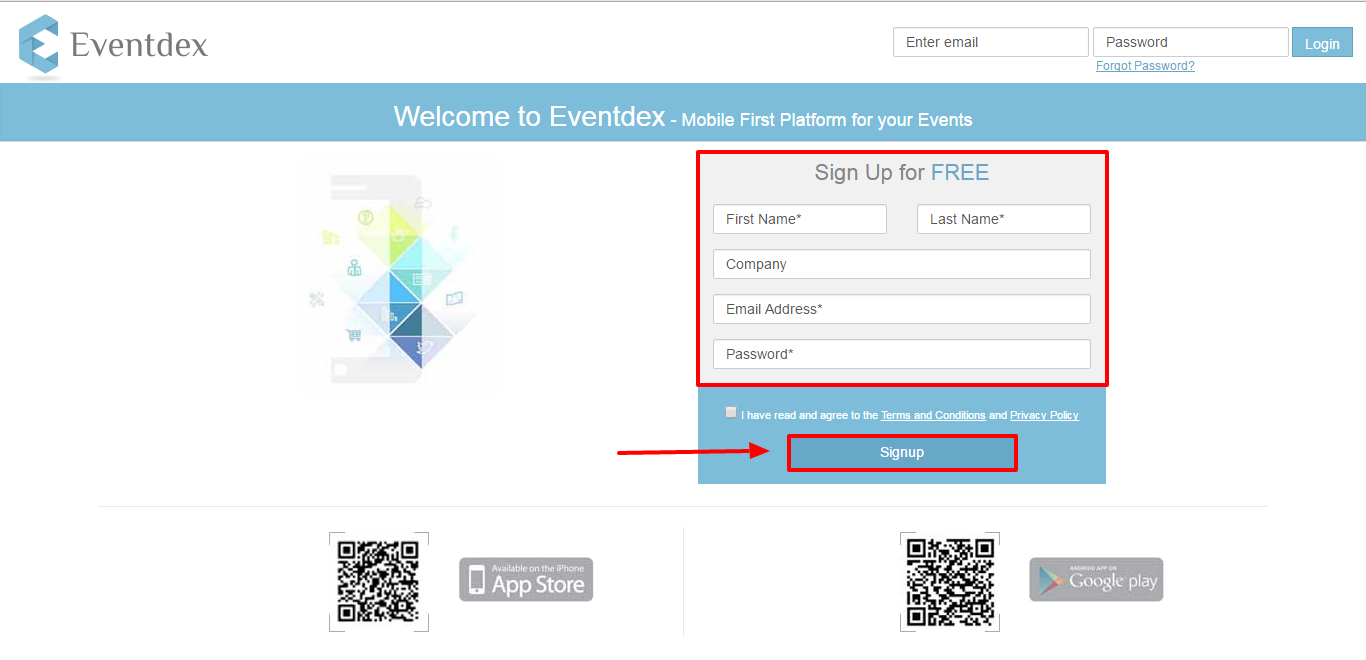Viewport: 1366px width, 660px height.
Task: Open the App Store download badge
Action: pyautogui.click(x=526, y=580)
